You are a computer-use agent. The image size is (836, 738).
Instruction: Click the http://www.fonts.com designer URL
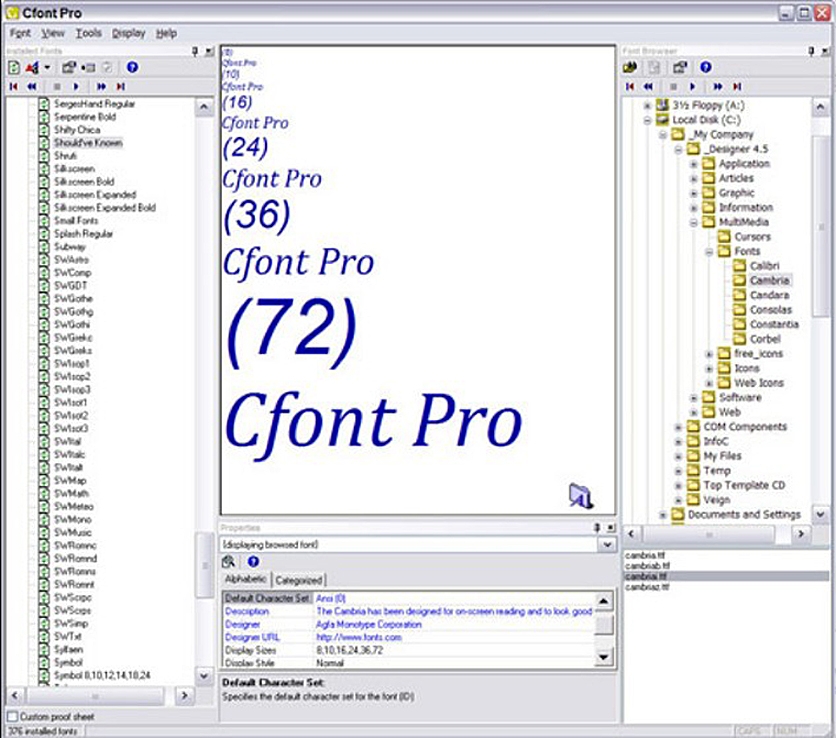(x=359, y=637)
